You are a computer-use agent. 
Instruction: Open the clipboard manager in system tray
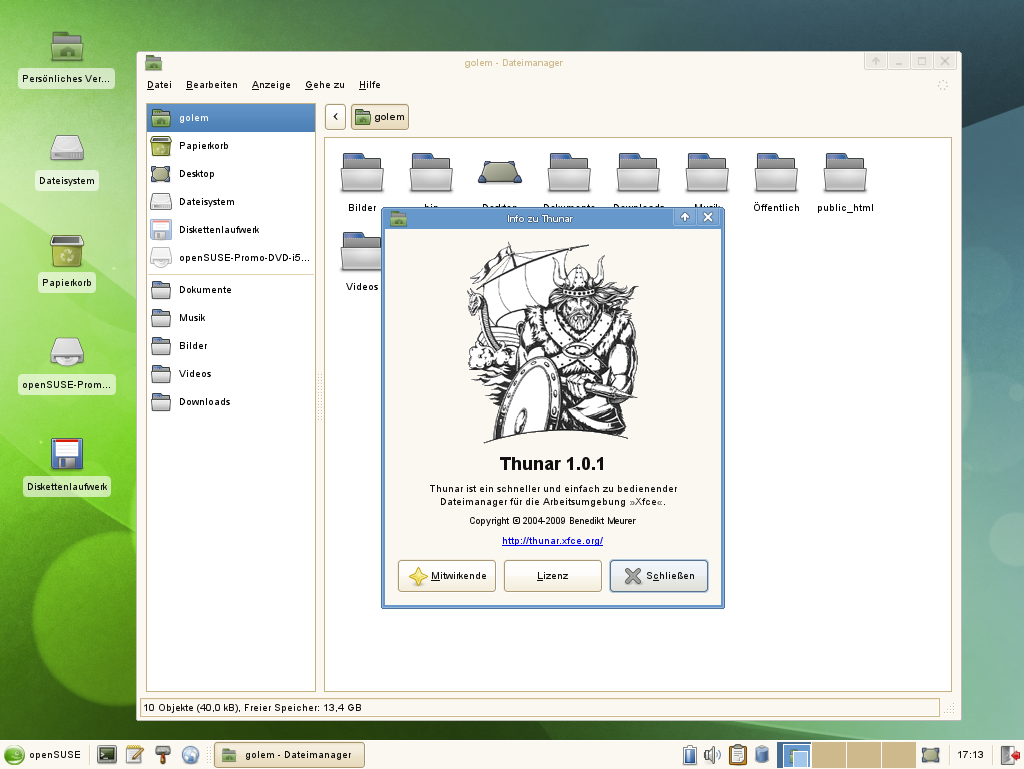coord(737,755)
